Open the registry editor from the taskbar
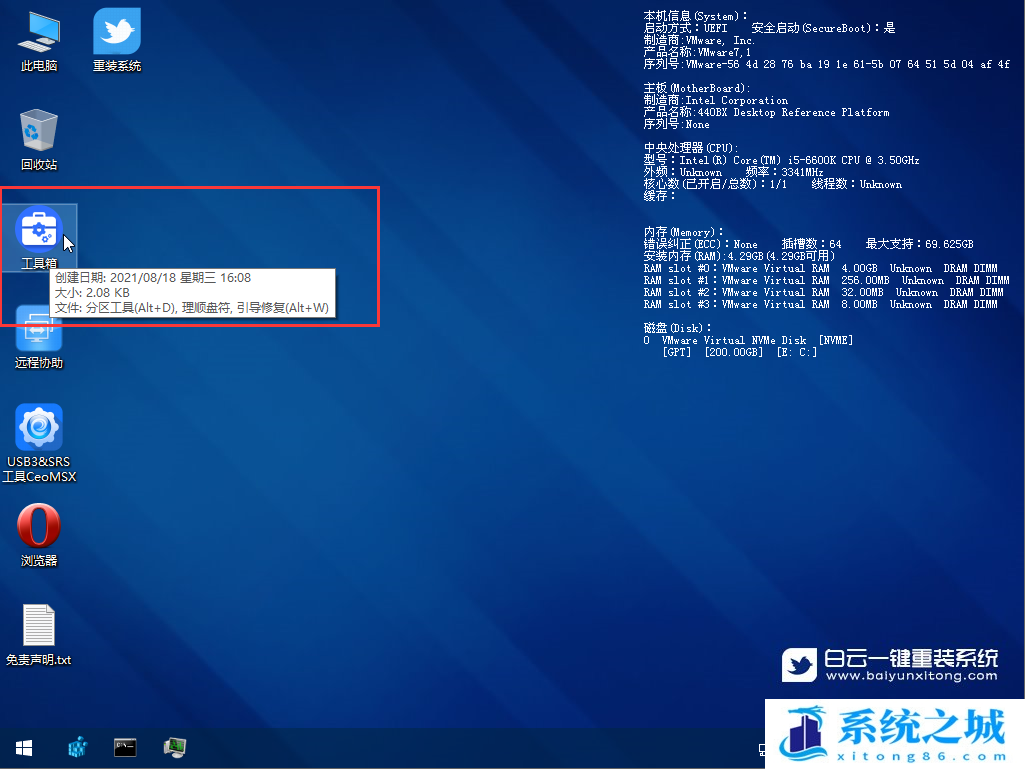1025x769 pixels. tap(77, 747)
